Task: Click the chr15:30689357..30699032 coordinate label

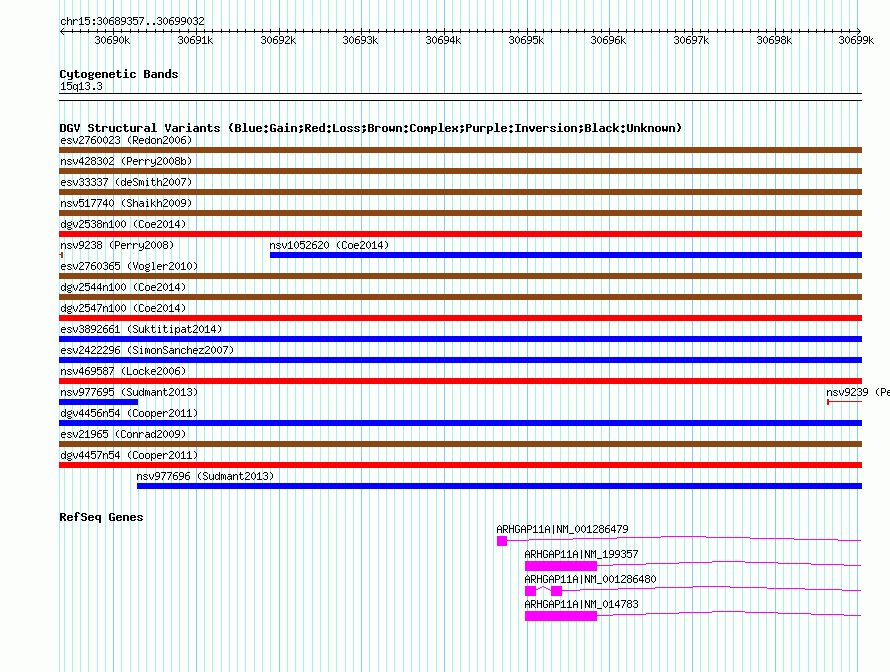Action: [x=132, y=21]
